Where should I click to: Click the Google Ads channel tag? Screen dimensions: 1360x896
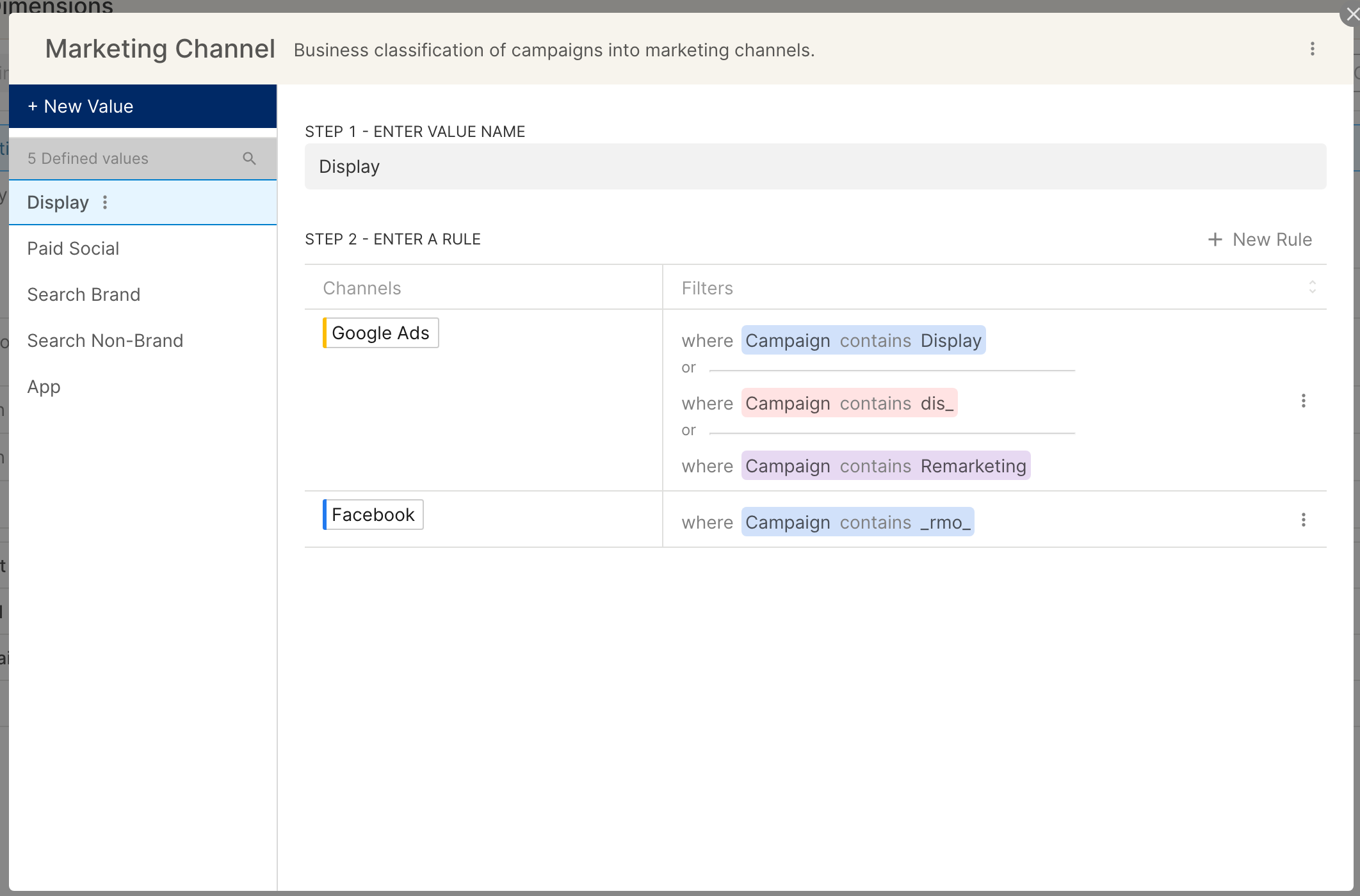380,333
